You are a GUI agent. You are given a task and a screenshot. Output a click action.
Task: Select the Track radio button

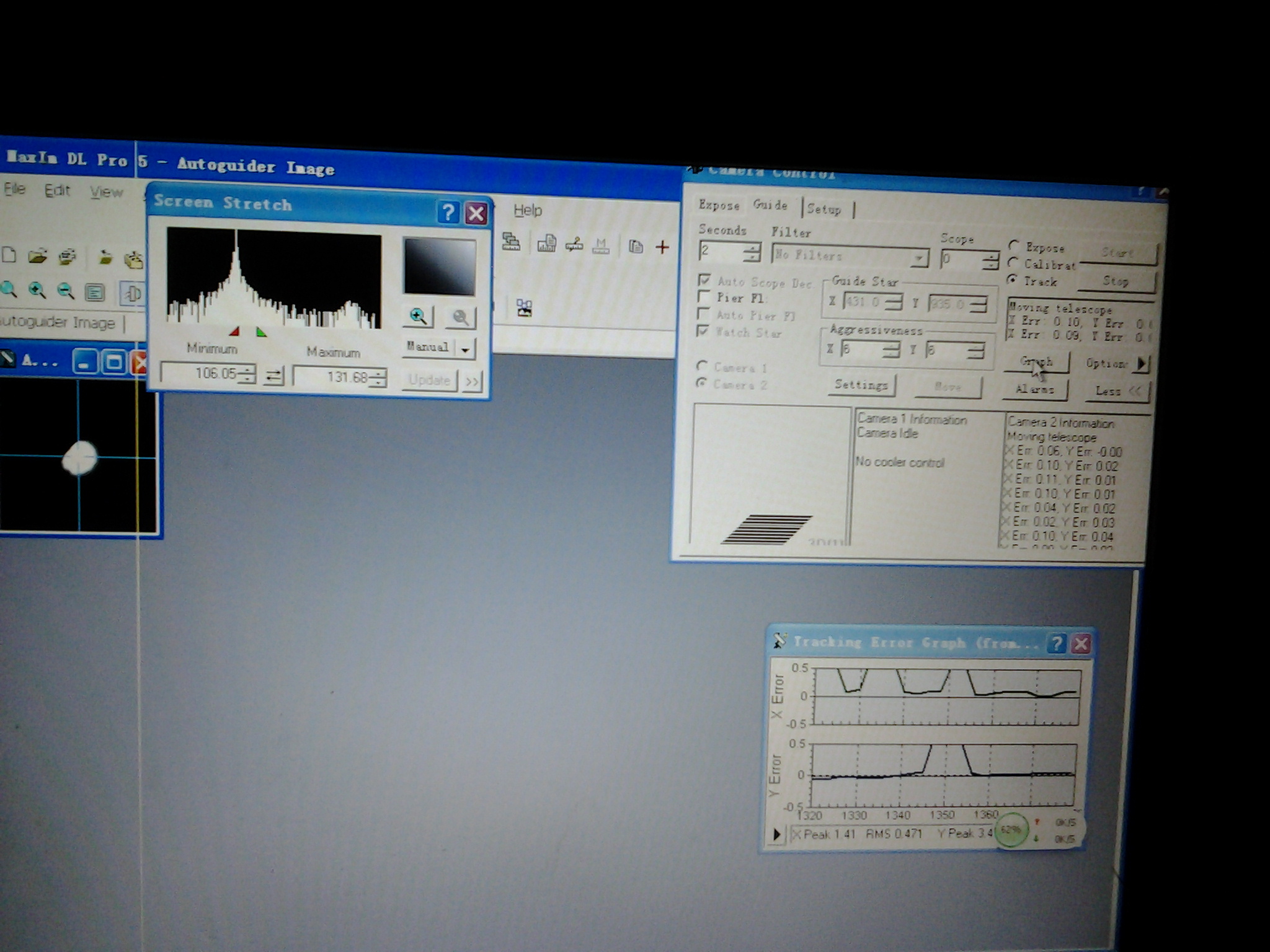click(1013, 280)
